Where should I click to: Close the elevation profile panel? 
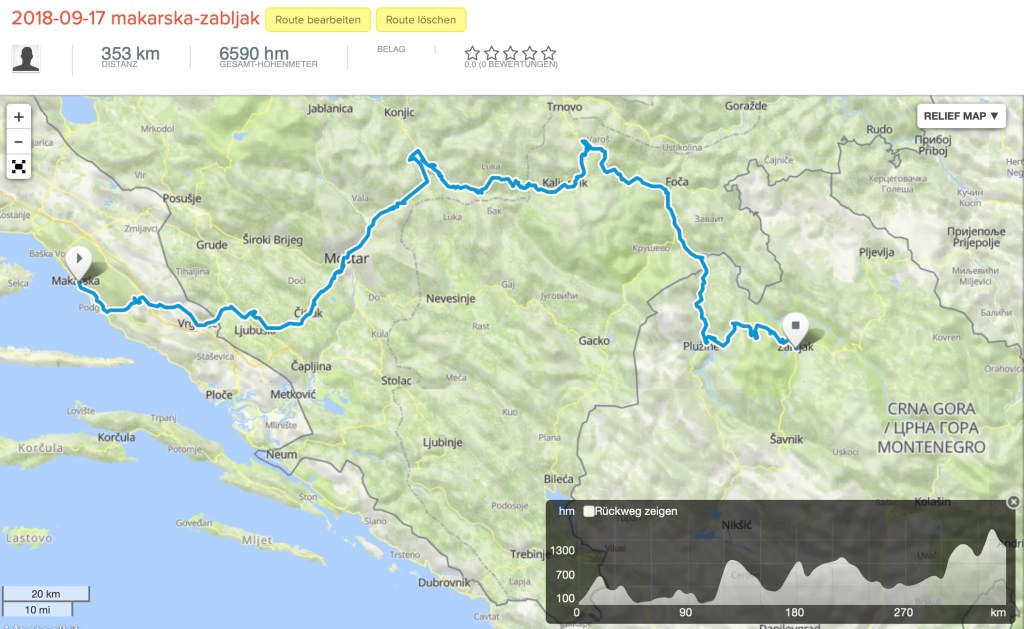1013,502
